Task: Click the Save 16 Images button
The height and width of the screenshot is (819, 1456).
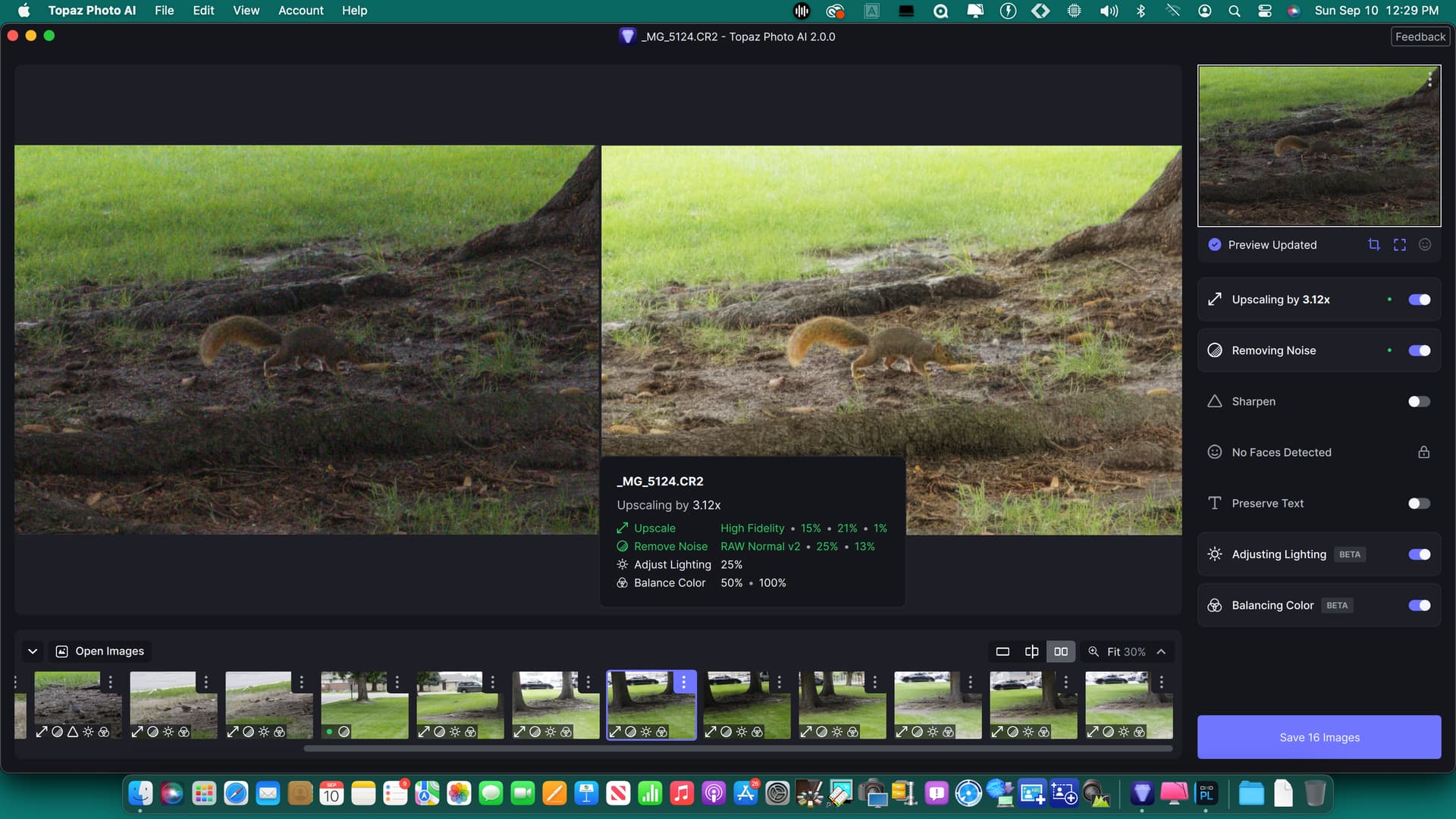Action: coord(1319,737)
